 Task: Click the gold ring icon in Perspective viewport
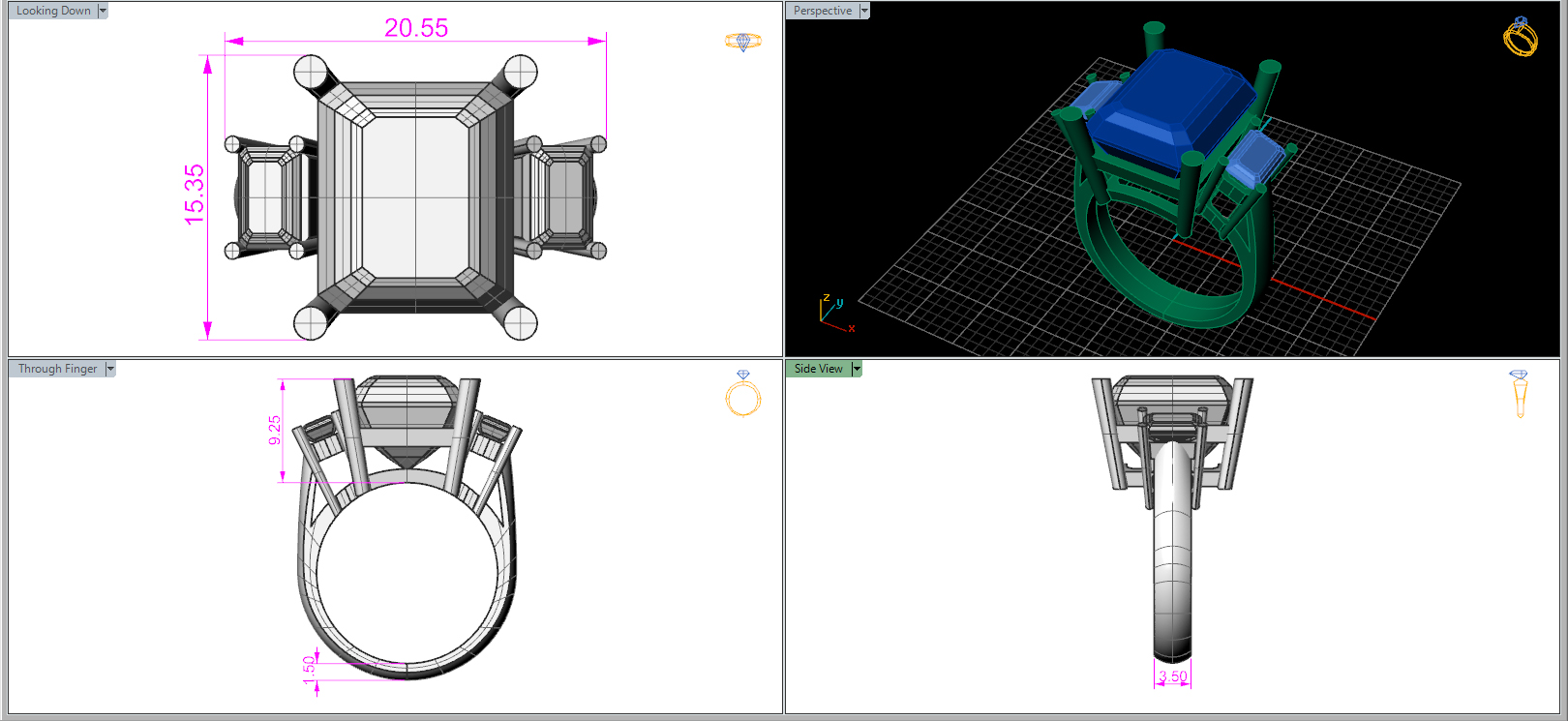click(x=1520, y=37)
